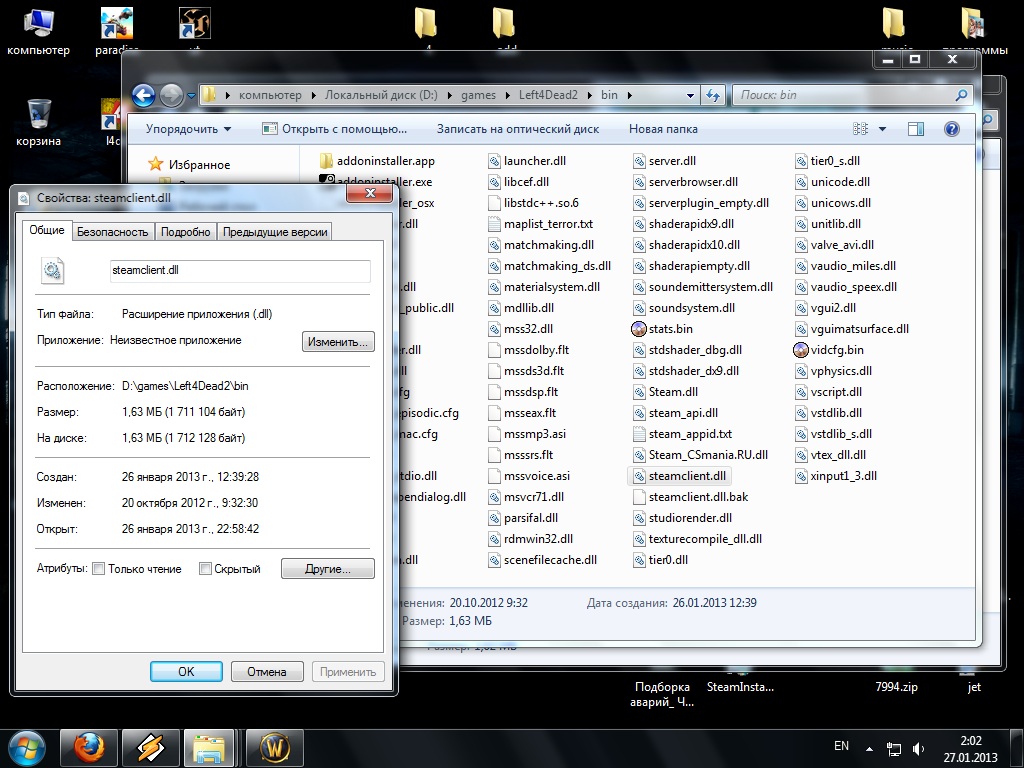The image size is (1024, 768).
Task: Check the 'Скрытый' attribute checkbox
Action: (205, 569)
